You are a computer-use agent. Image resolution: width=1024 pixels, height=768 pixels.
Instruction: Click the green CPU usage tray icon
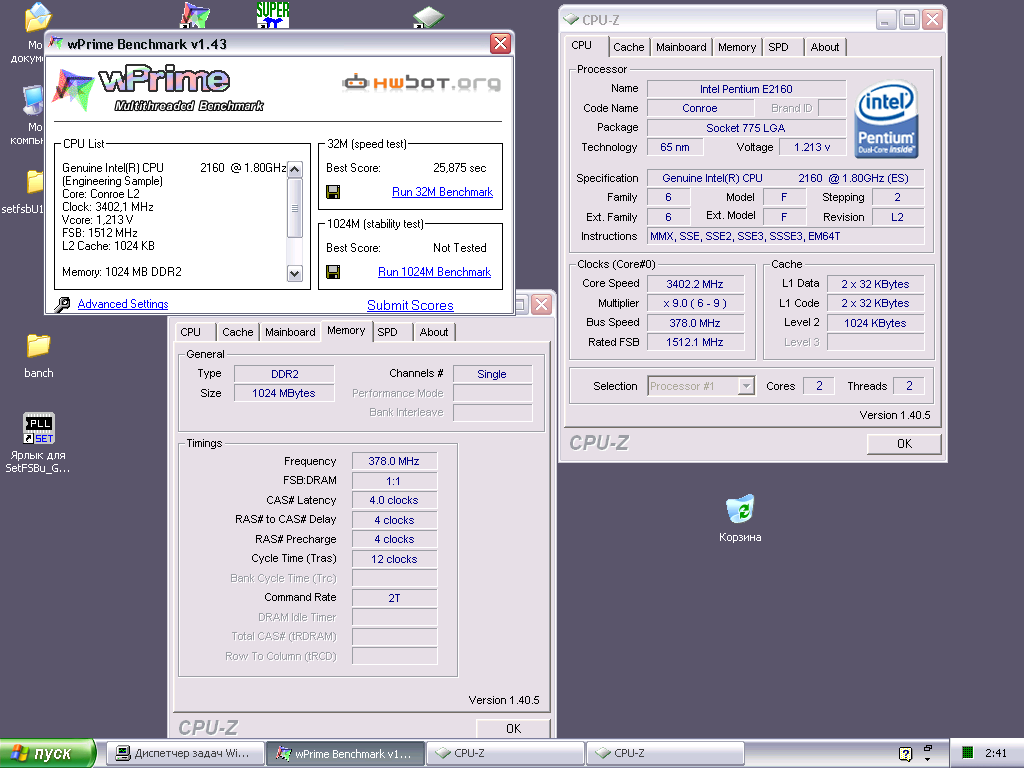(968, 753)
